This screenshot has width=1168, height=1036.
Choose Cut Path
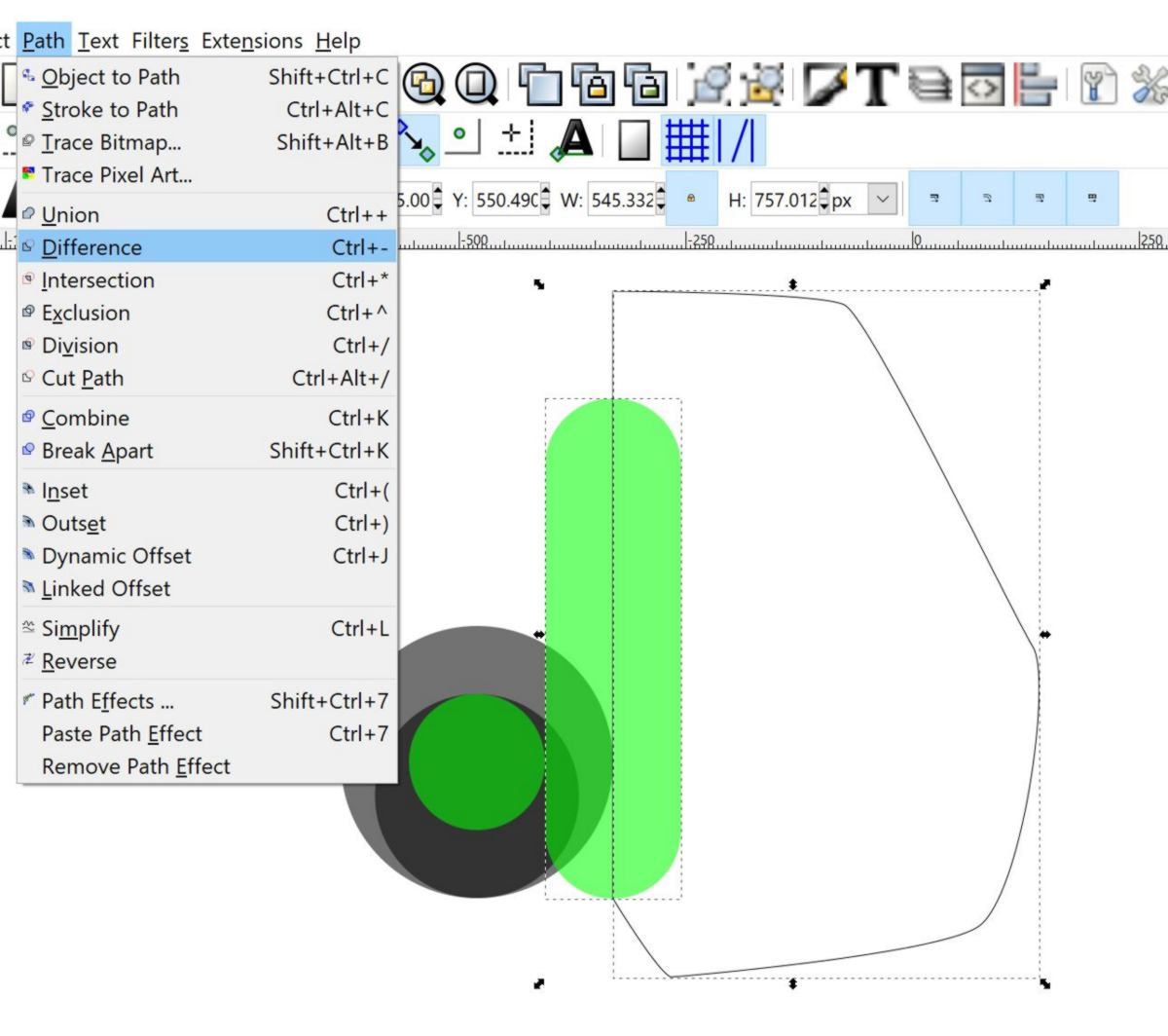pyautogui.click(x=207, y=378)
